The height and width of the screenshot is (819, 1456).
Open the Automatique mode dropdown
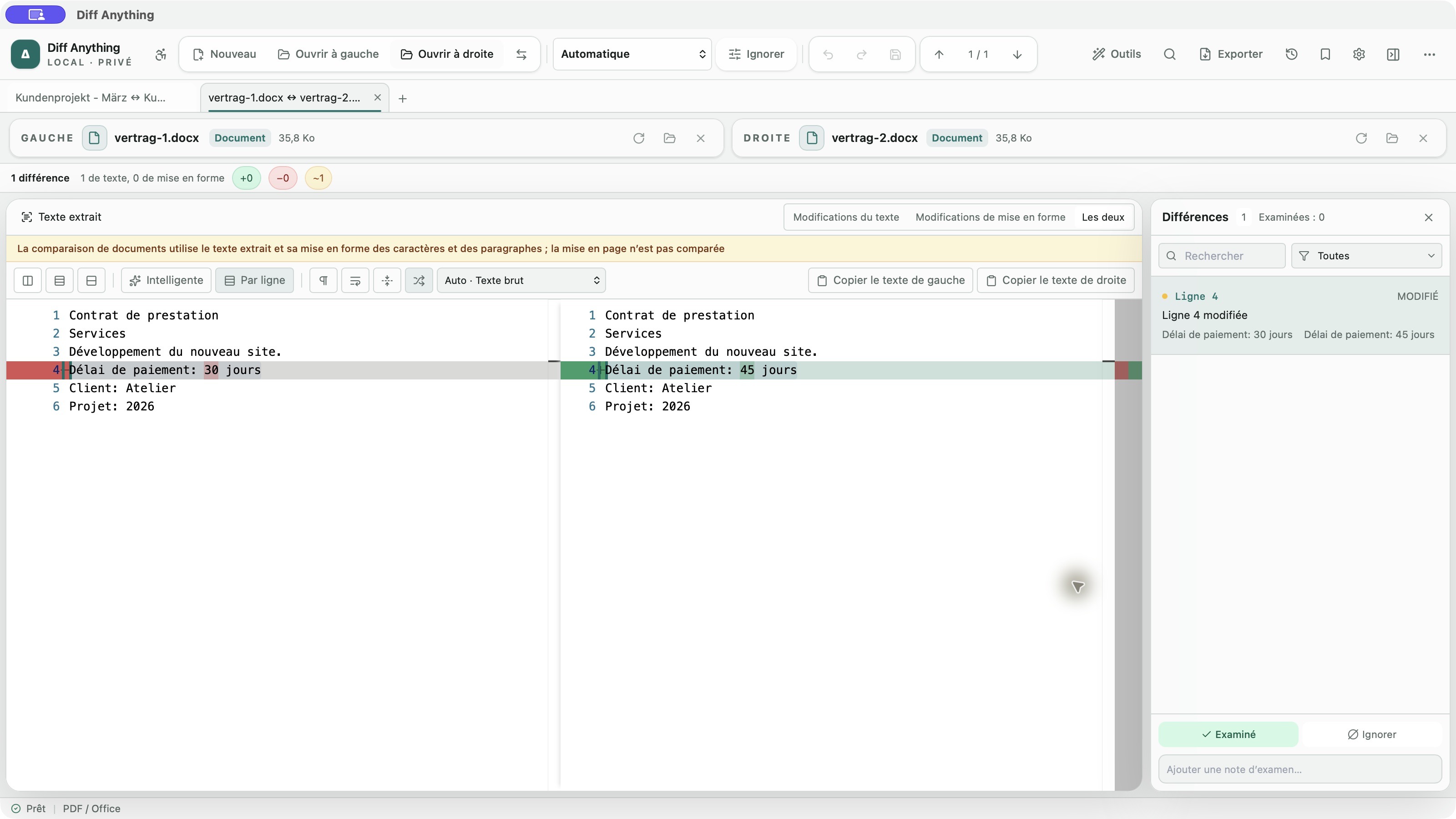pos(632,54)
